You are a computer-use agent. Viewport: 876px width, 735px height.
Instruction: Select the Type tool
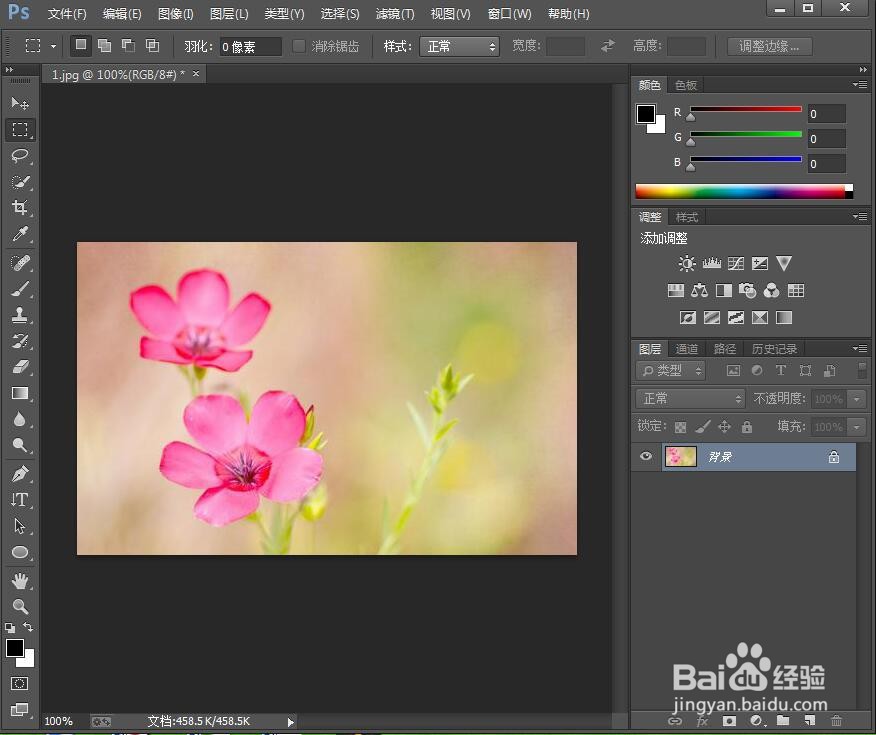pyautogui.click(x=20, y=500)
